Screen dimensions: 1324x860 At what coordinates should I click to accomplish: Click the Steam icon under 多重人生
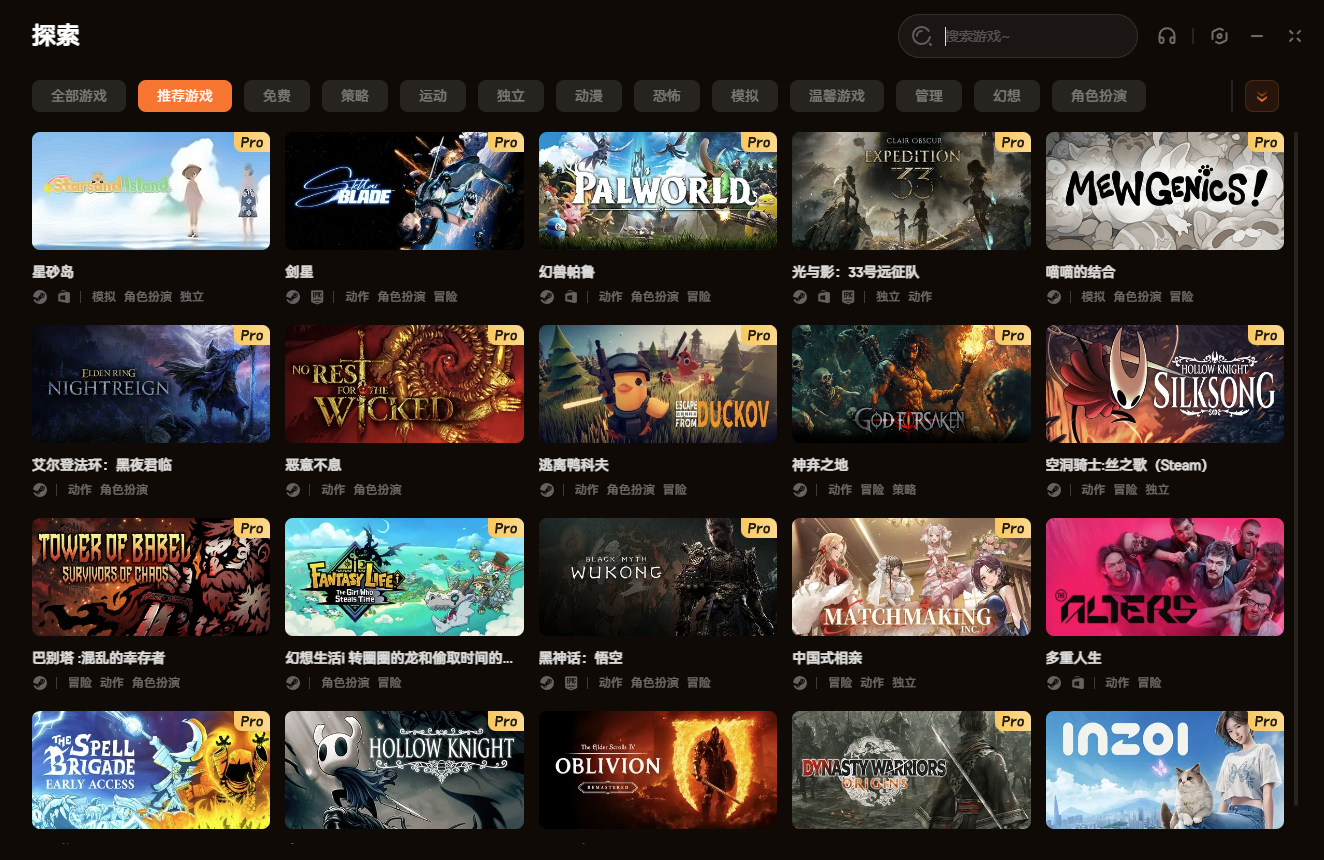point(1054,683)
